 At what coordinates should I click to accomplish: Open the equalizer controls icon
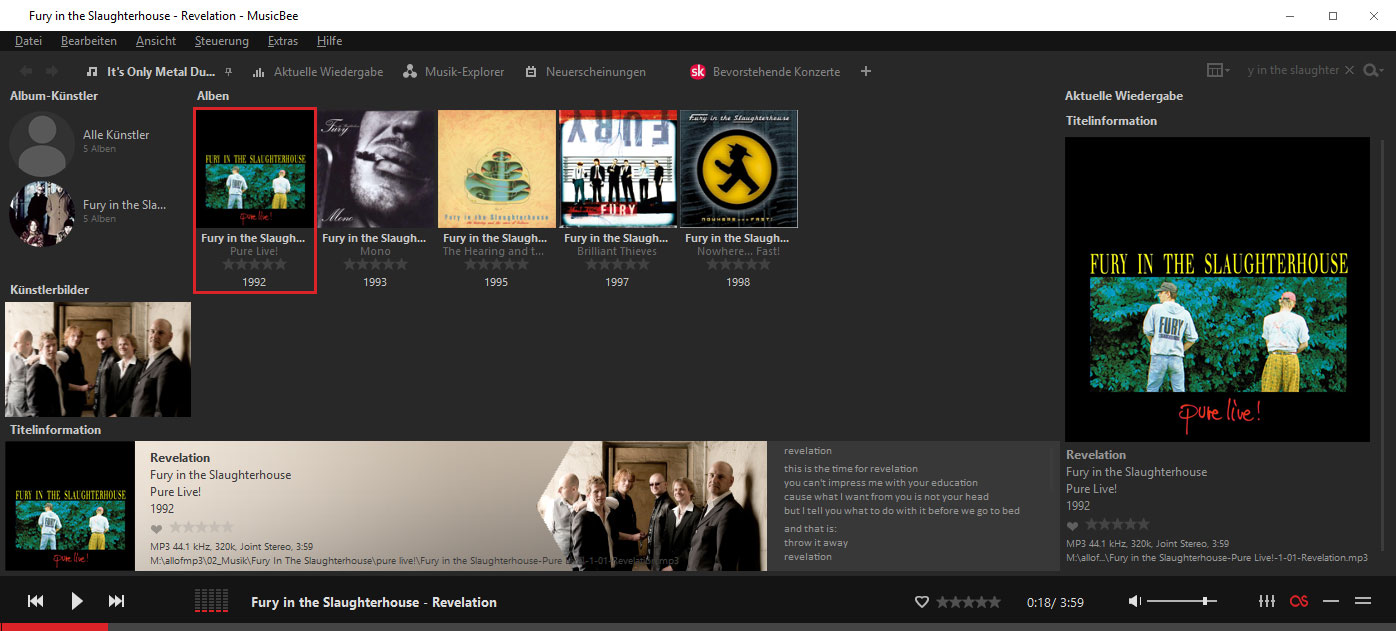click(1266, 601)
